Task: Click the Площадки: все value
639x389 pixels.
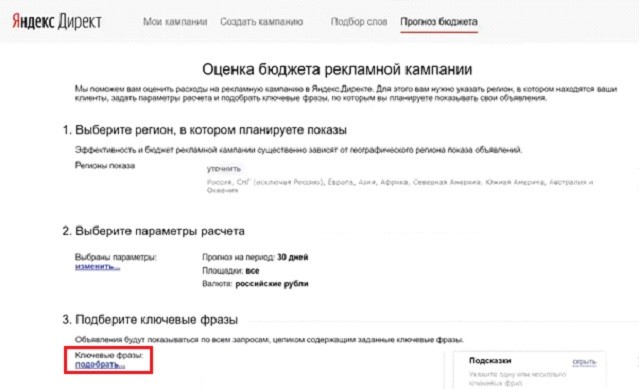Action: (x=231, y=271)
